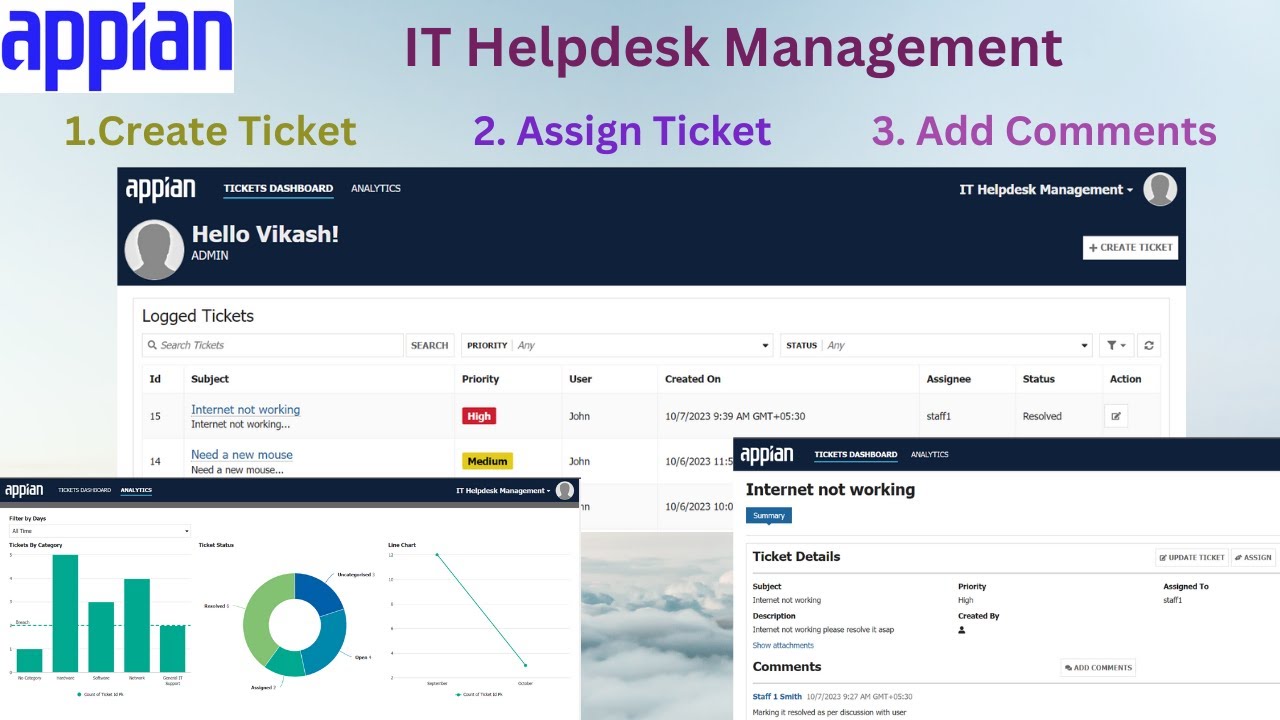The height and width of the screenshot is (720, 1280).
Task: Click the edit action icon for ticket 15
Action: click(x=1116, y=416)
